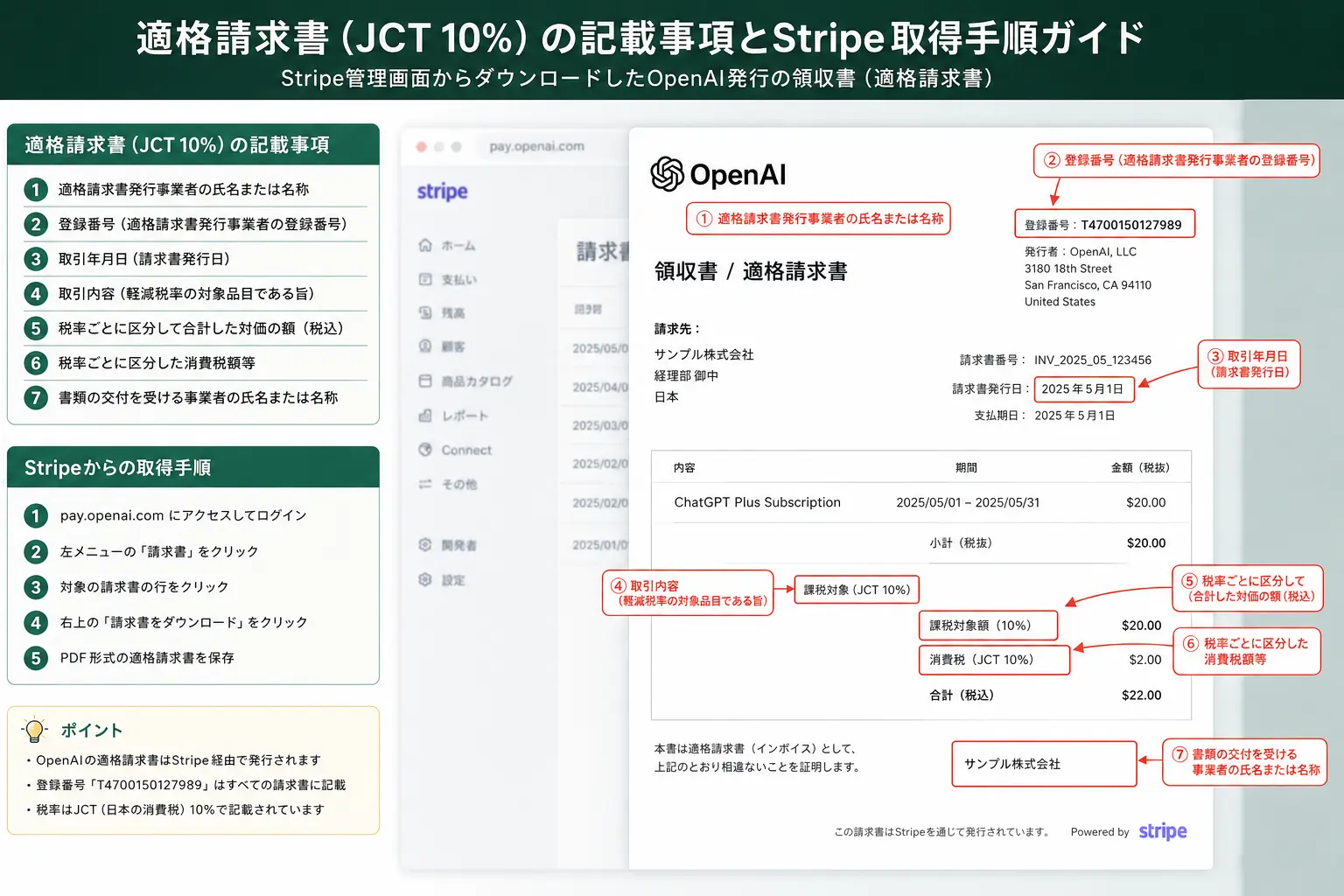Click list item 税率ごとに区分した消費税額等 in left panel
Viewport: 1344px width, 896px height.
157,362
